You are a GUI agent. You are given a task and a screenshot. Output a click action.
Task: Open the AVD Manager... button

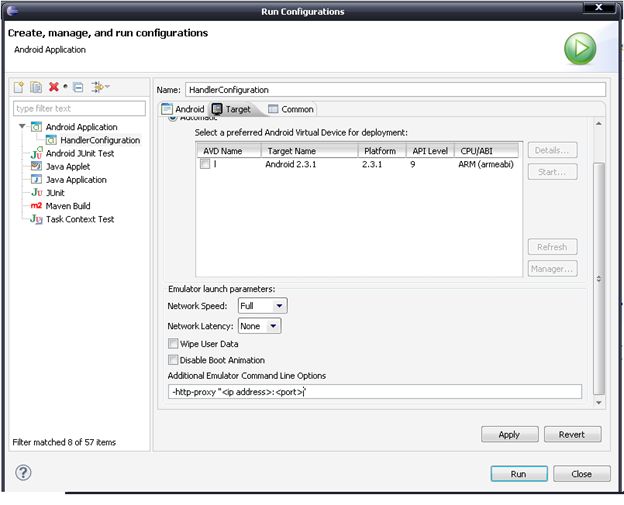coord(552,269)
